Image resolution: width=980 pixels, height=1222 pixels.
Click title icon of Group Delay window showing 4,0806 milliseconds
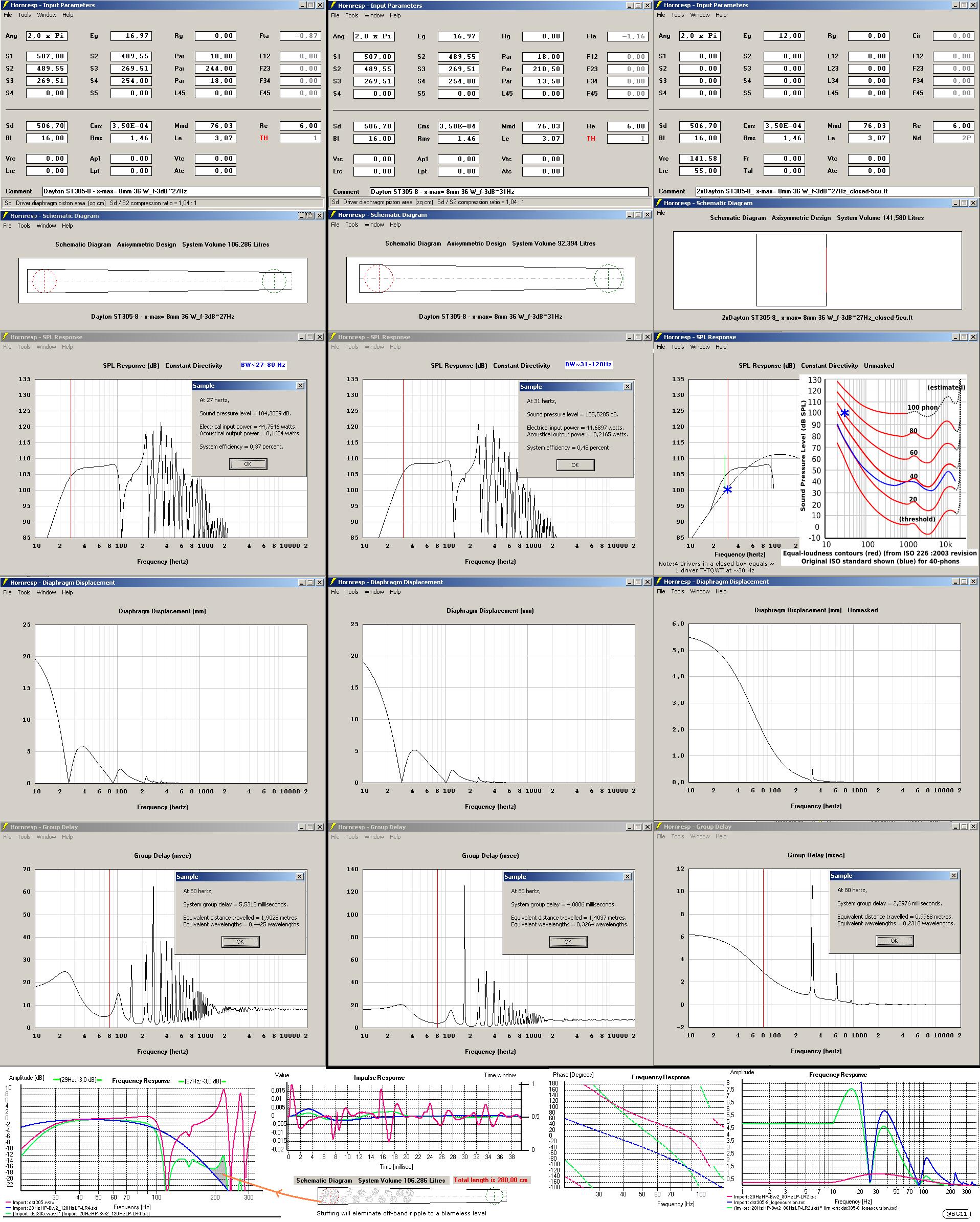click(333, 827)
